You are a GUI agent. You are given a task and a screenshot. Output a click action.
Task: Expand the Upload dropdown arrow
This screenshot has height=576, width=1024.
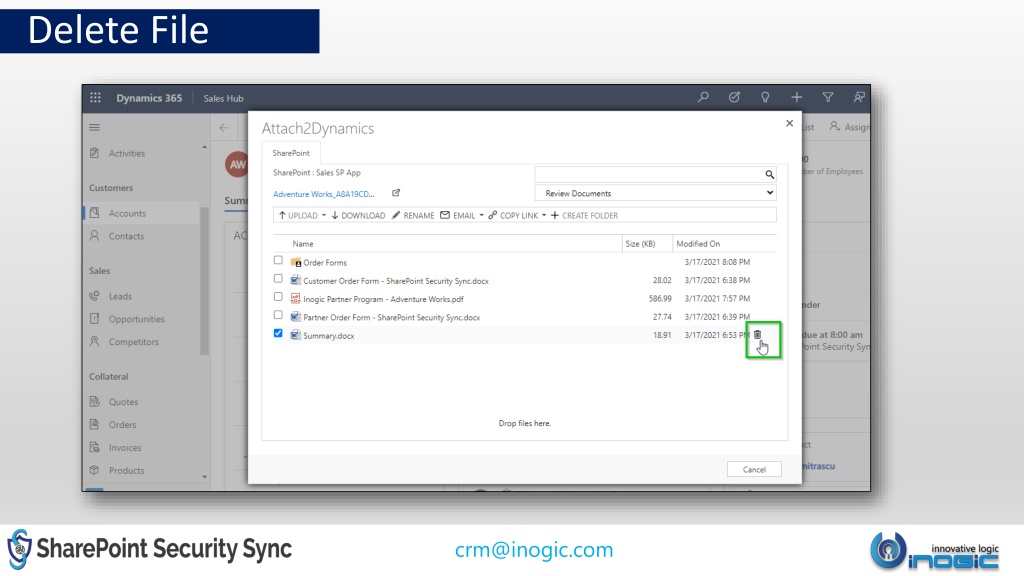324,216
